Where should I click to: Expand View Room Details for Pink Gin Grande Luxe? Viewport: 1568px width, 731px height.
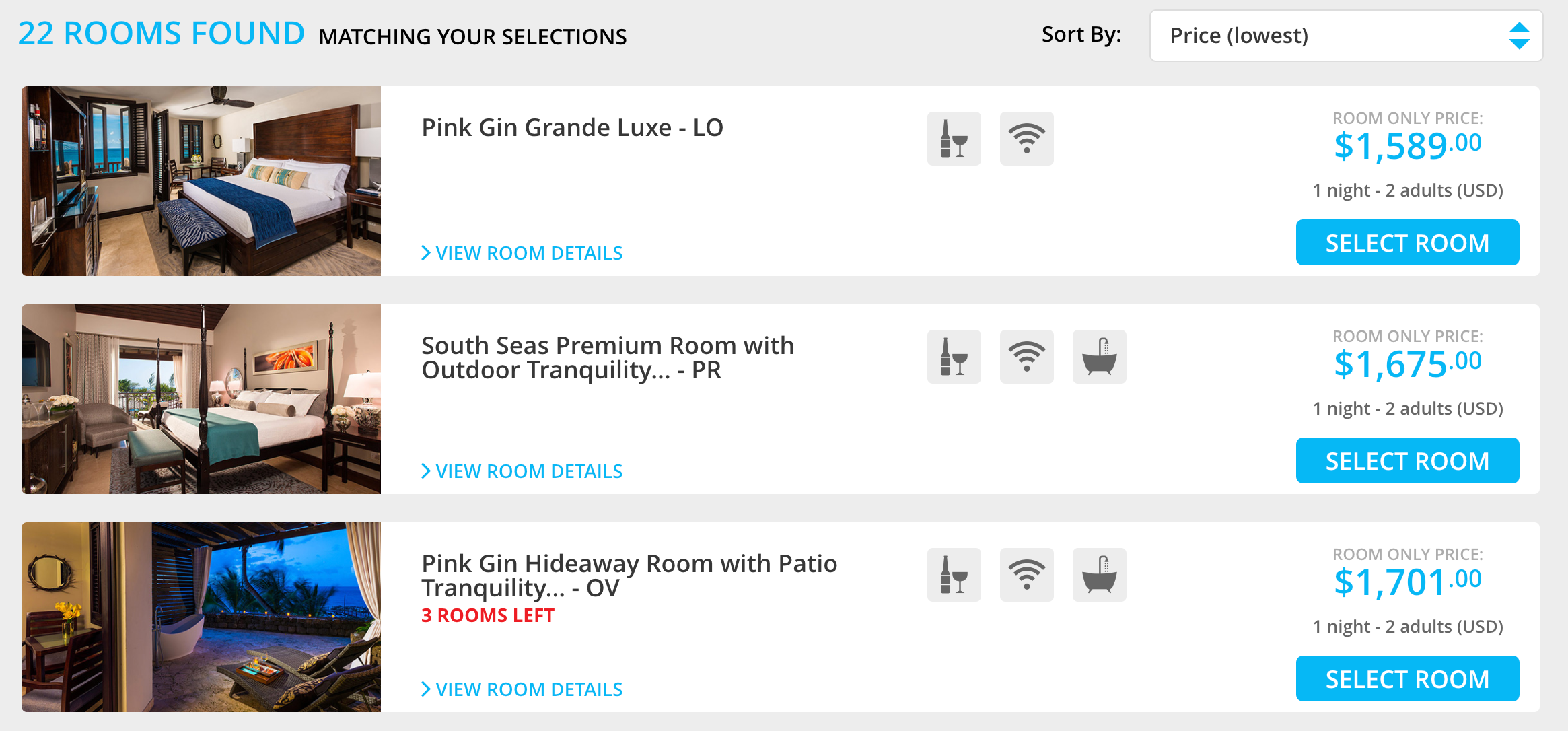pos(522,253)
